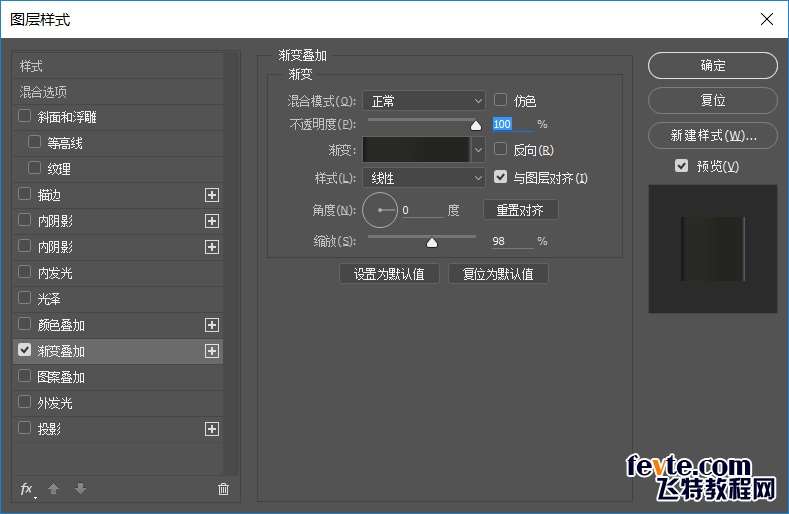Close the 图层样式 dialog
Image resolution: width=789 pixels, height=514 pixels.
tap(767, 19)
